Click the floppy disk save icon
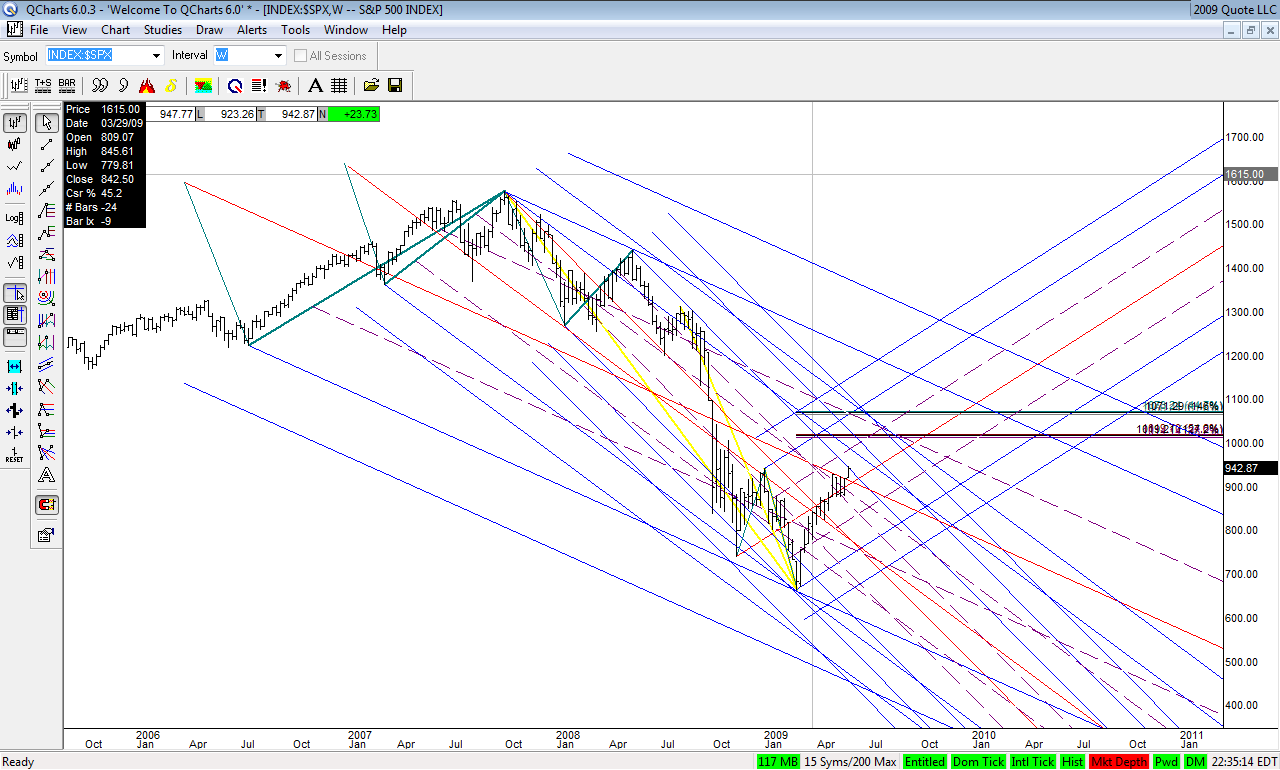The image size is (1280, 770). pos(395,85)
